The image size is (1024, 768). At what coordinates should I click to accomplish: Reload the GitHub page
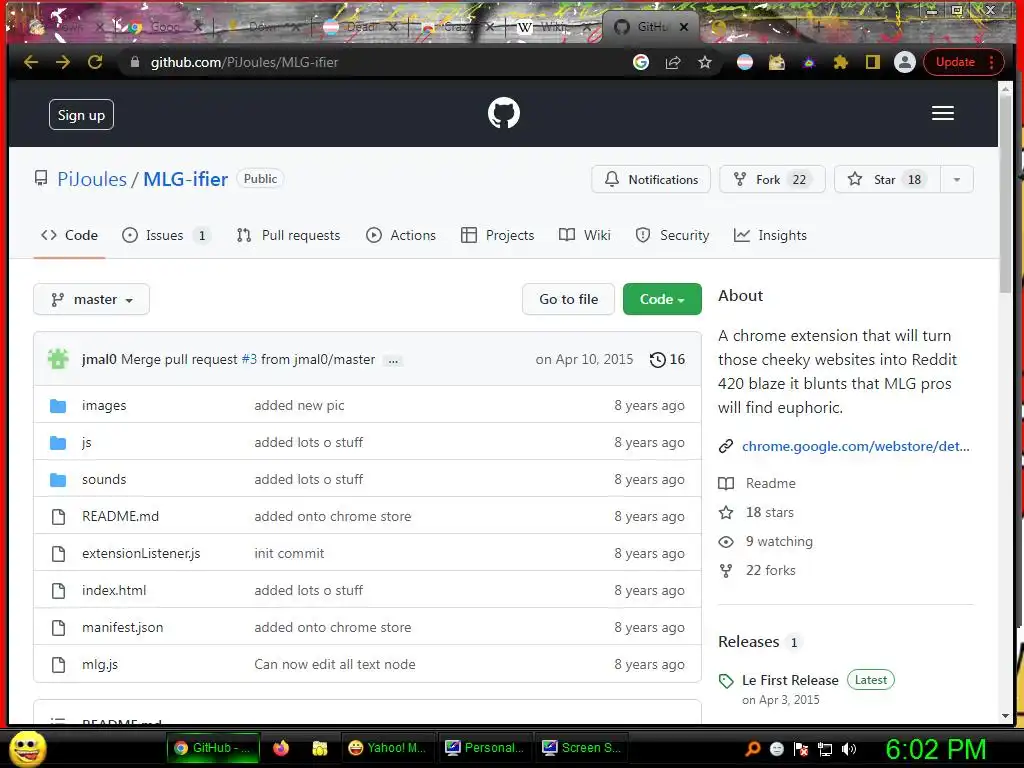(x=95, y=62)
